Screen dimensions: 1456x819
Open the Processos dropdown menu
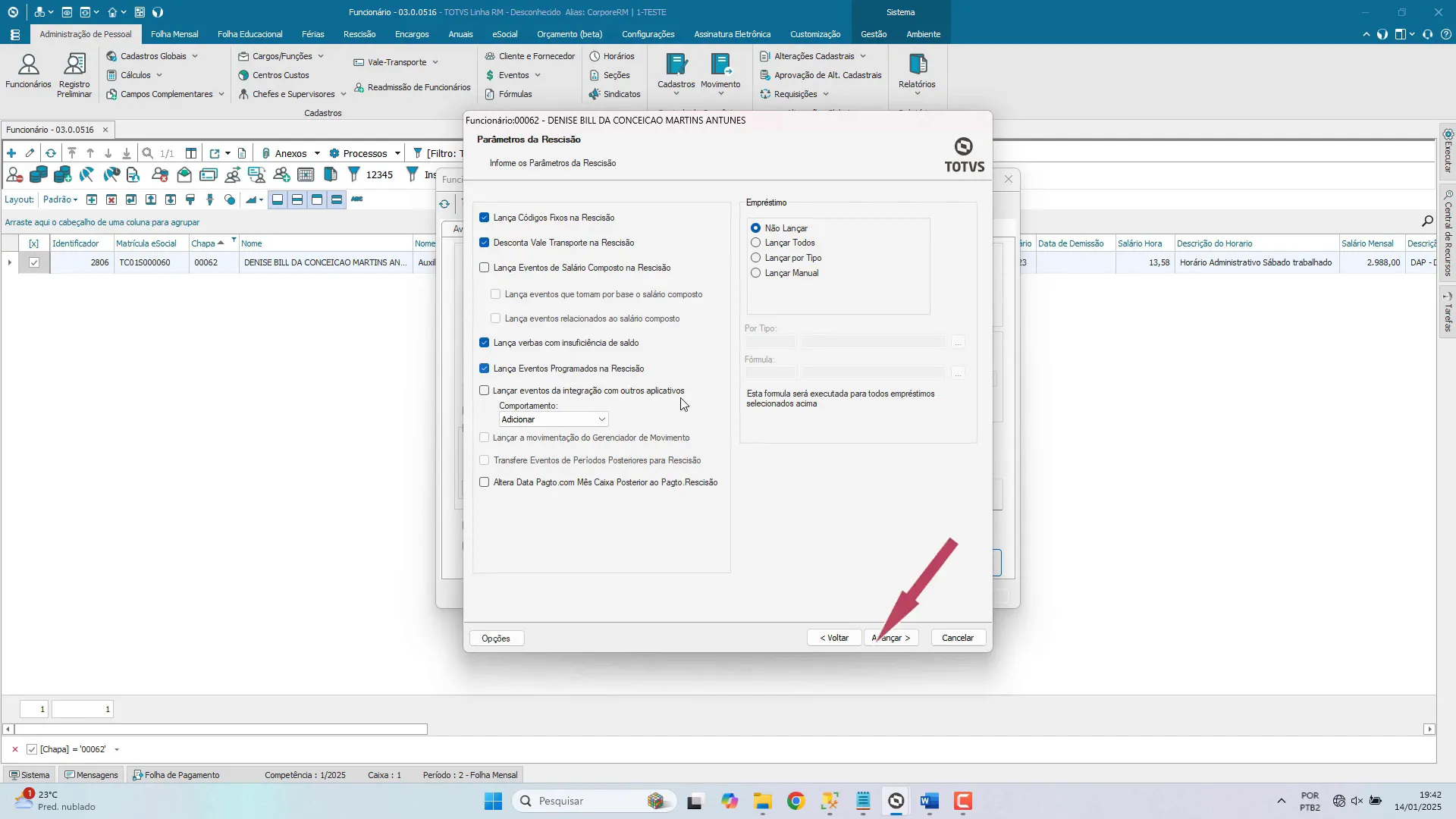point(365,153)
